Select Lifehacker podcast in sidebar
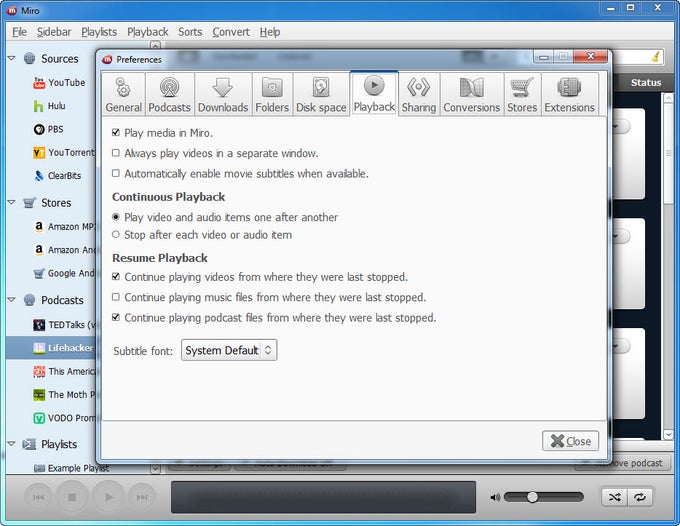The height and width of the screenshot is (526, 680). tap(51, 348)
